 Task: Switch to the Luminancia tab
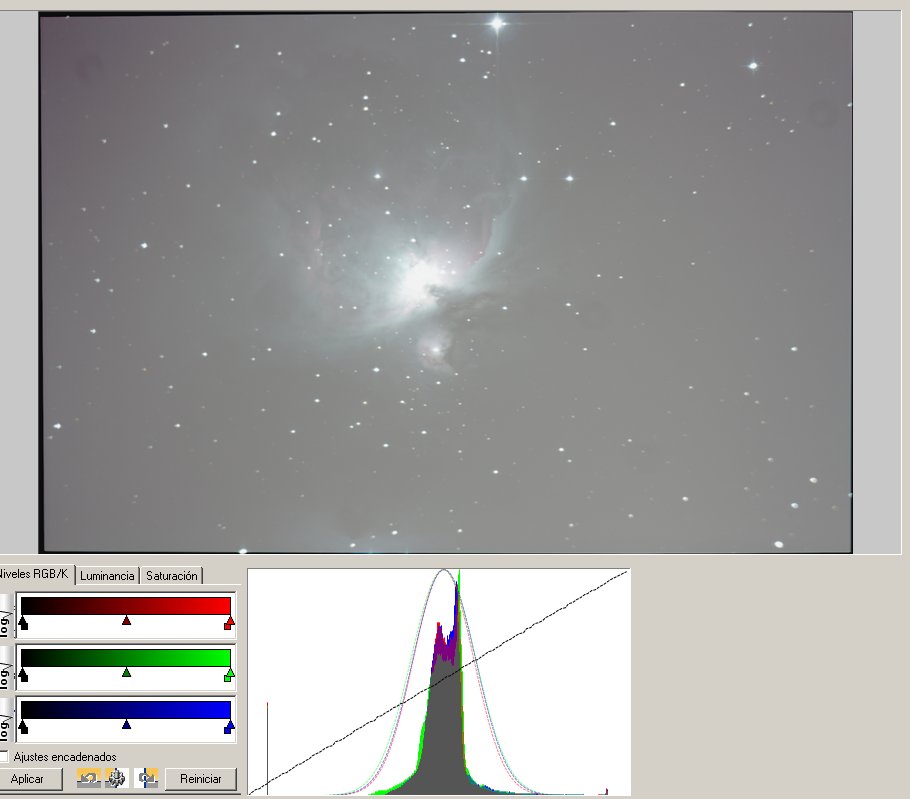tap(107, 575)
